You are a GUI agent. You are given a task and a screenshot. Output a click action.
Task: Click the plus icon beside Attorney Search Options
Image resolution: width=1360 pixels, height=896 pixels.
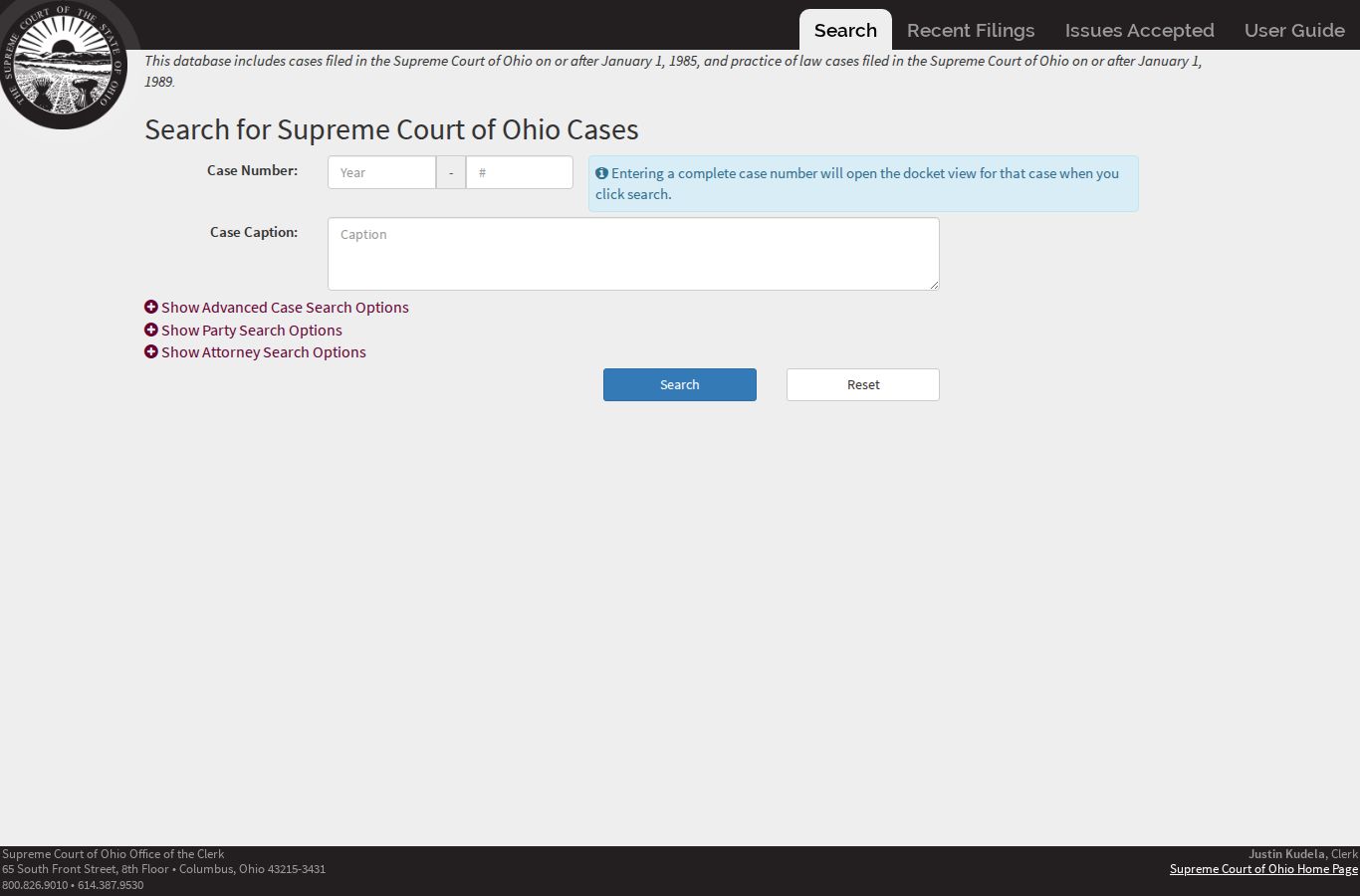click(x=151, y=351)
